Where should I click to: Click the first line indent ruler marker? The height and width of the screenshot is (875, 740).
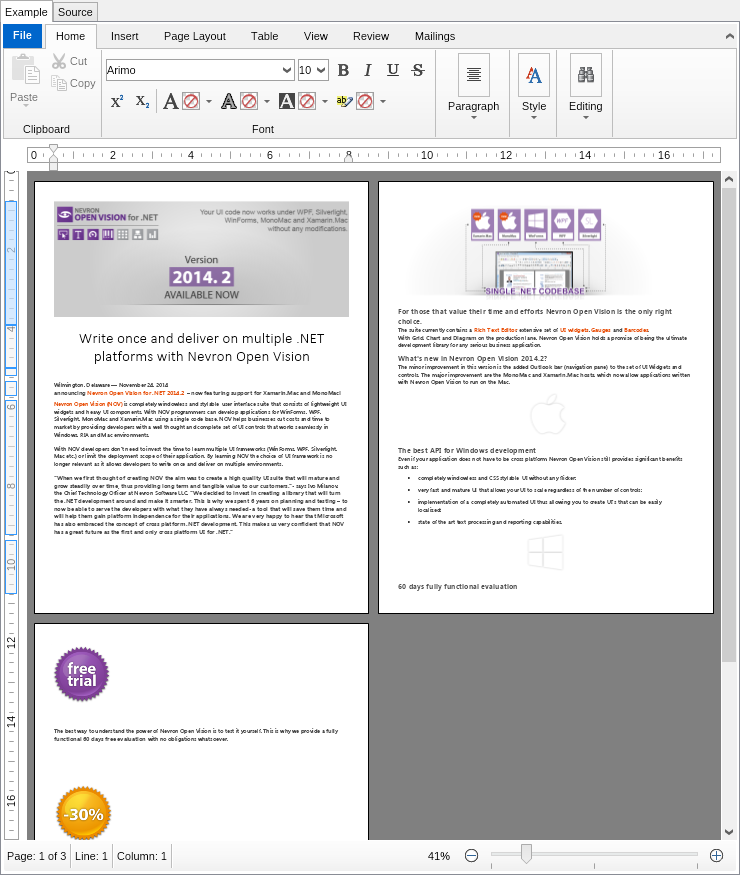tap(53, 150)
